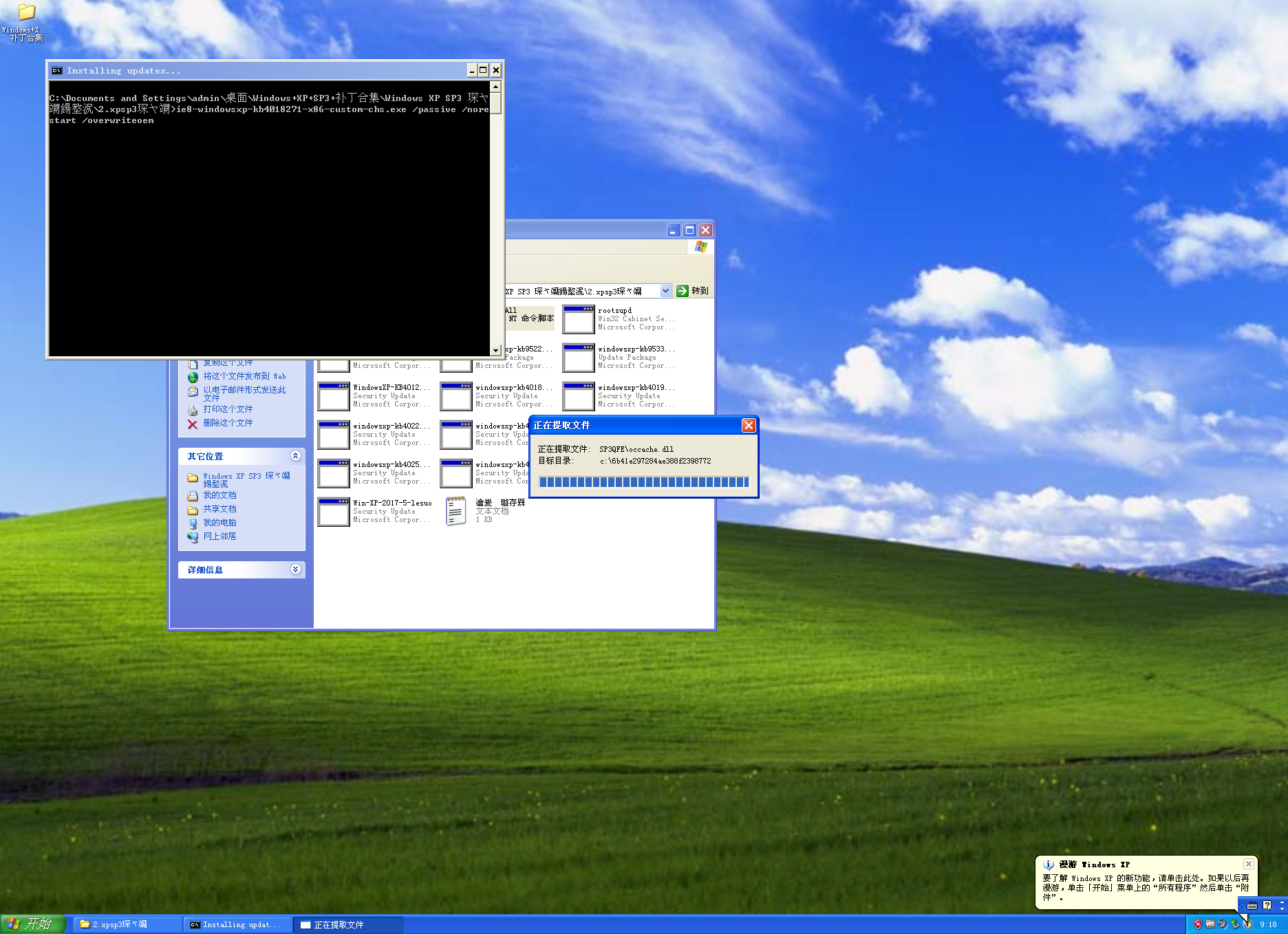Click the Windows XP tour tray icon
This screenshot has height=934, width=1288.
pos(1247,924)
